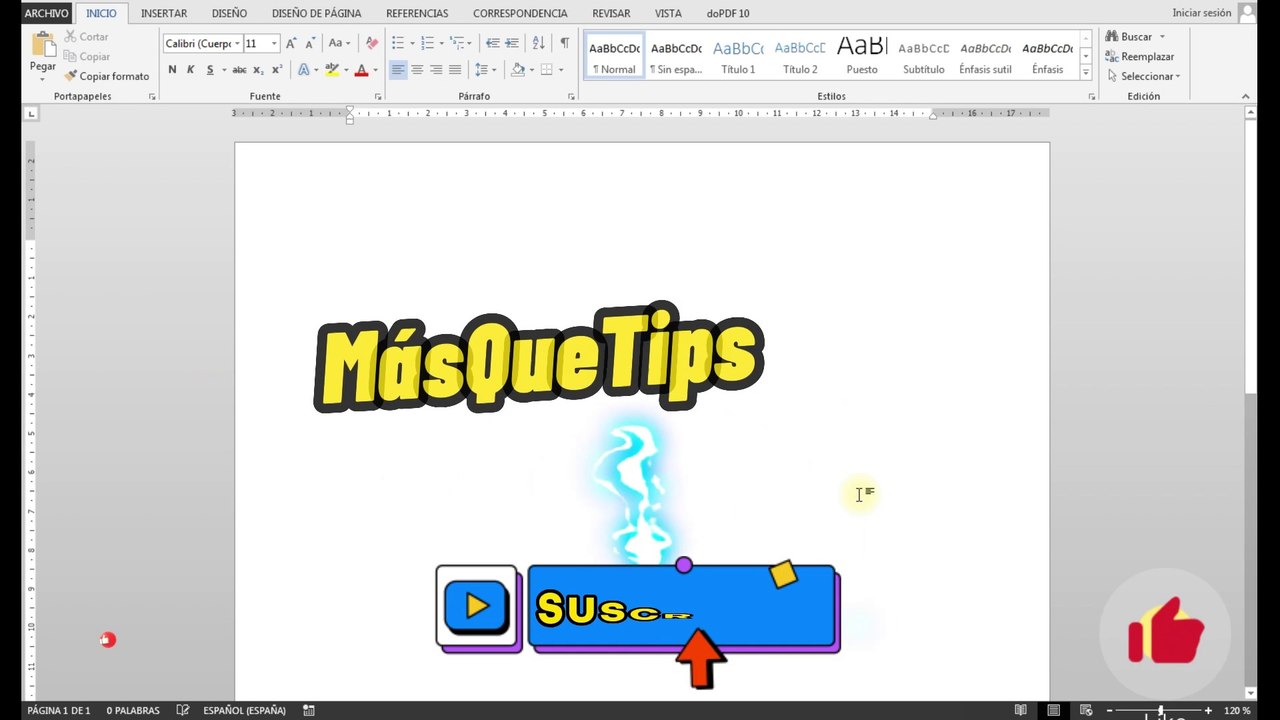Clear all formatting with eraser icon
1280x720 pixels.
372,43
